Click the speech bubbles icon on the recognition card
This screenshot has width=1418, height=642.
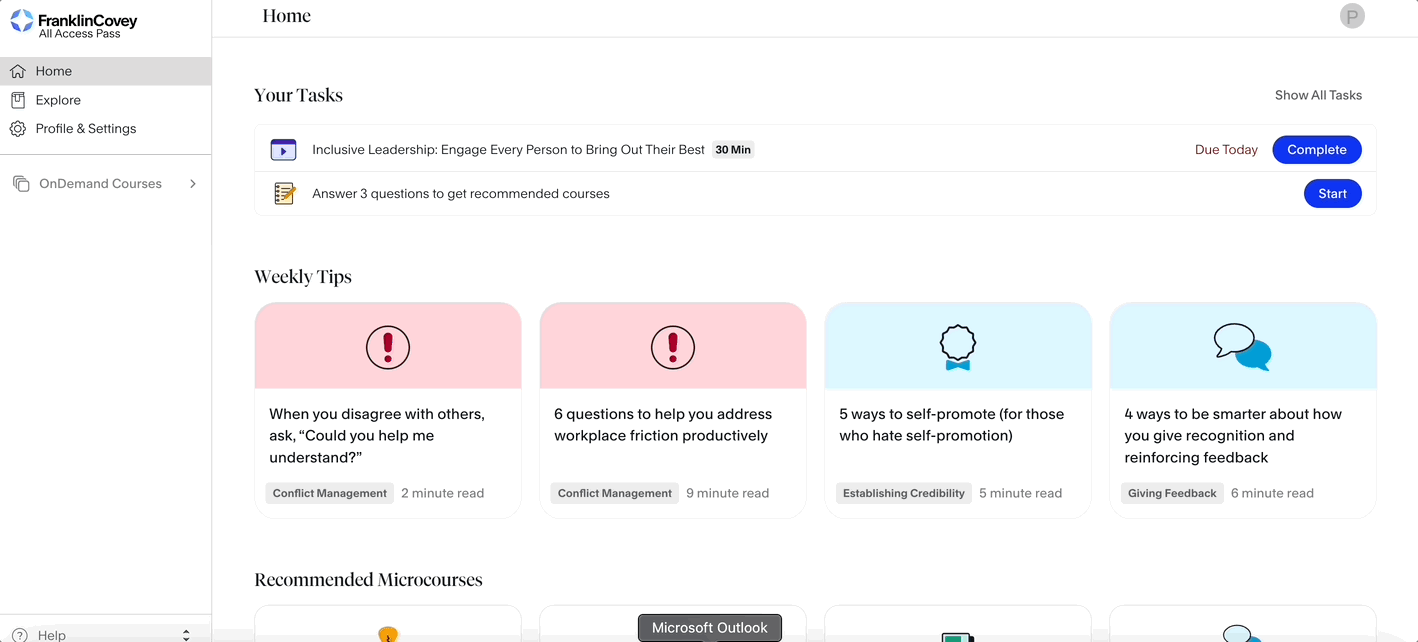[x=1242, y=347]
